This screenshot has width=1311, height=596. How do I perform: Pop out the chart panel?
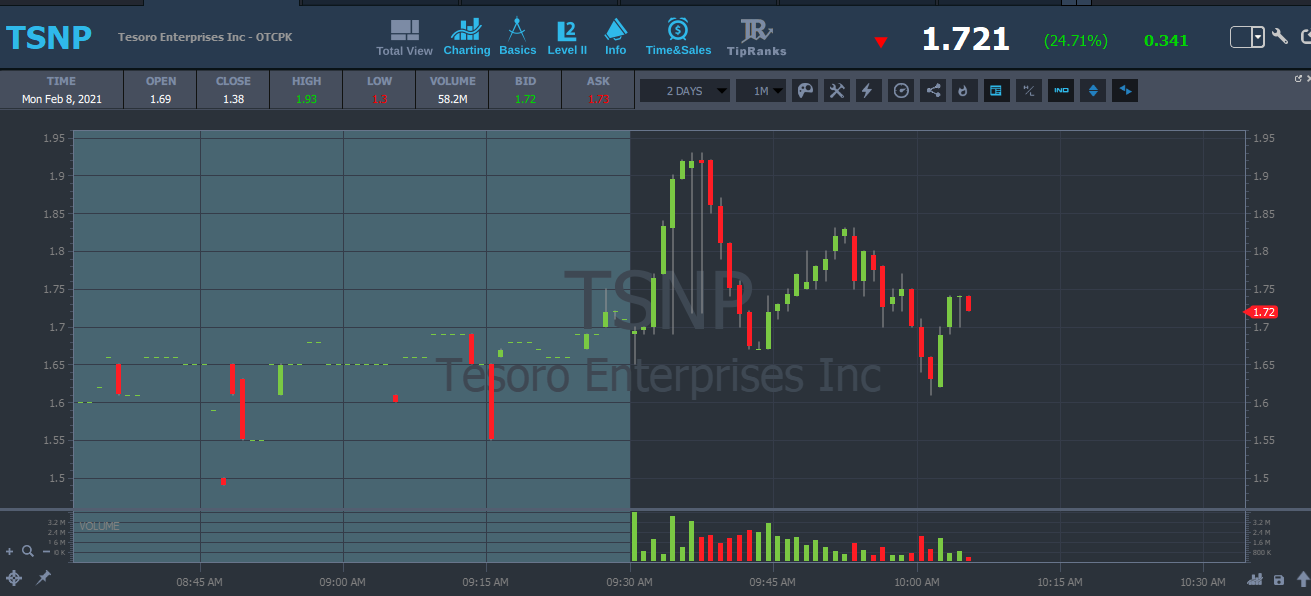point(1299,77)
